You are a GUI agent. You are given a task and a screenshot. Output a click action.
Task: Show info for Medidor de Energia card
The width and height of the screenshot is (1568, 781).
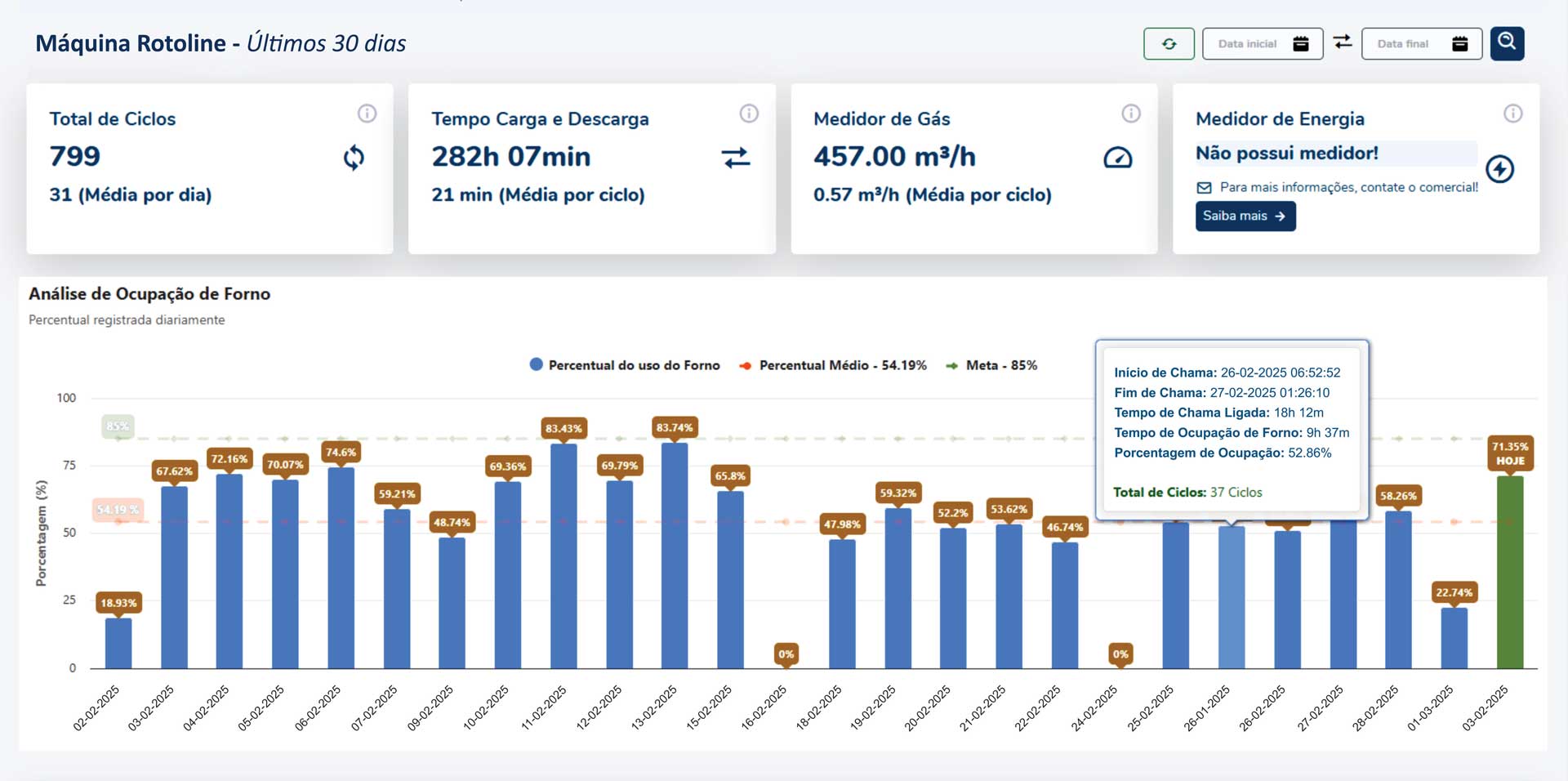tap(1513, 114)
